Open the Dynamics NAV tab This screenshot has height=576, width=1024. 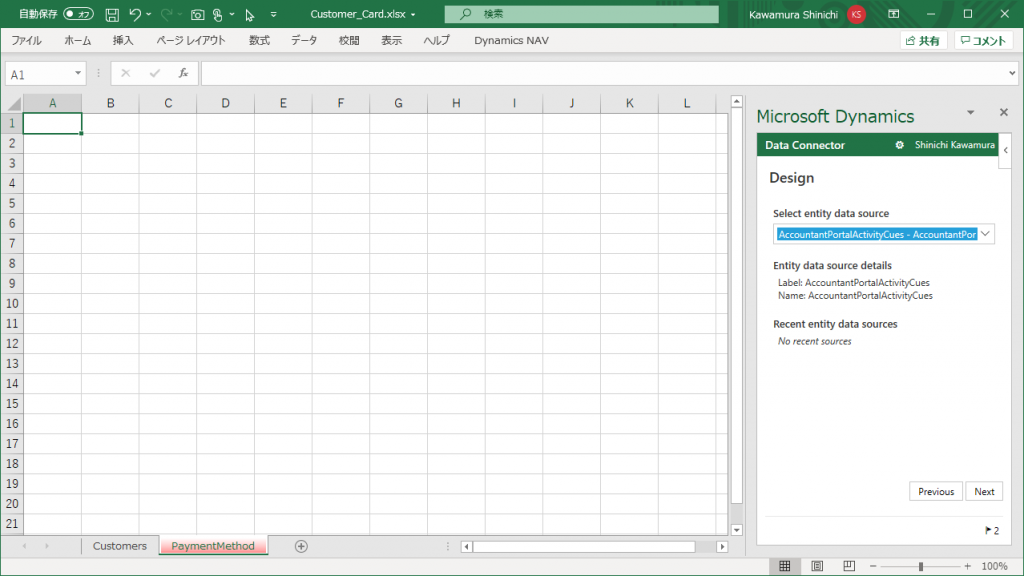click(511, 40)
